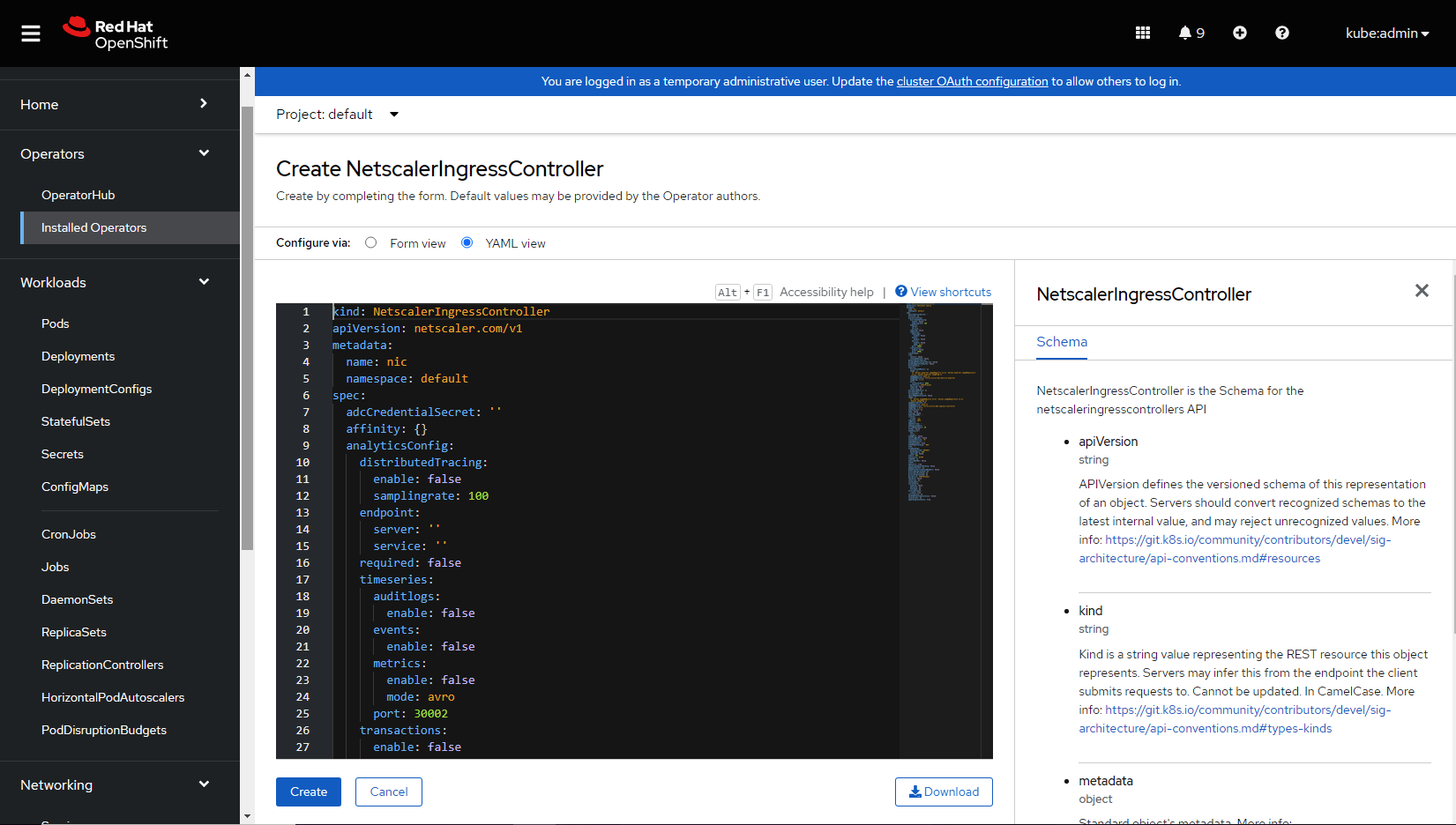Cancel the resource creation

pyautogui.click(x=389, y=792)
